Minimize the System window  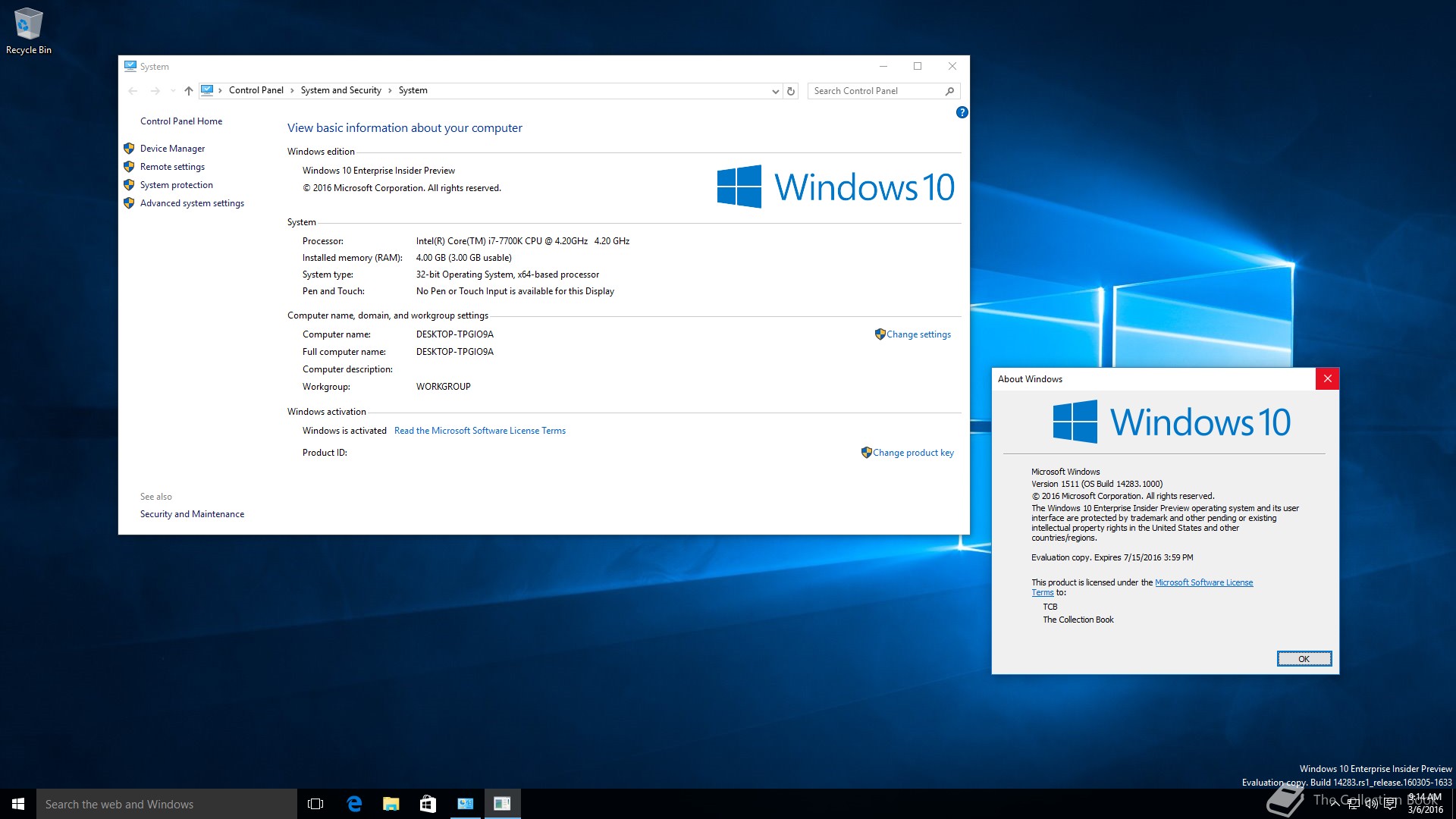(x=883, y=66)
